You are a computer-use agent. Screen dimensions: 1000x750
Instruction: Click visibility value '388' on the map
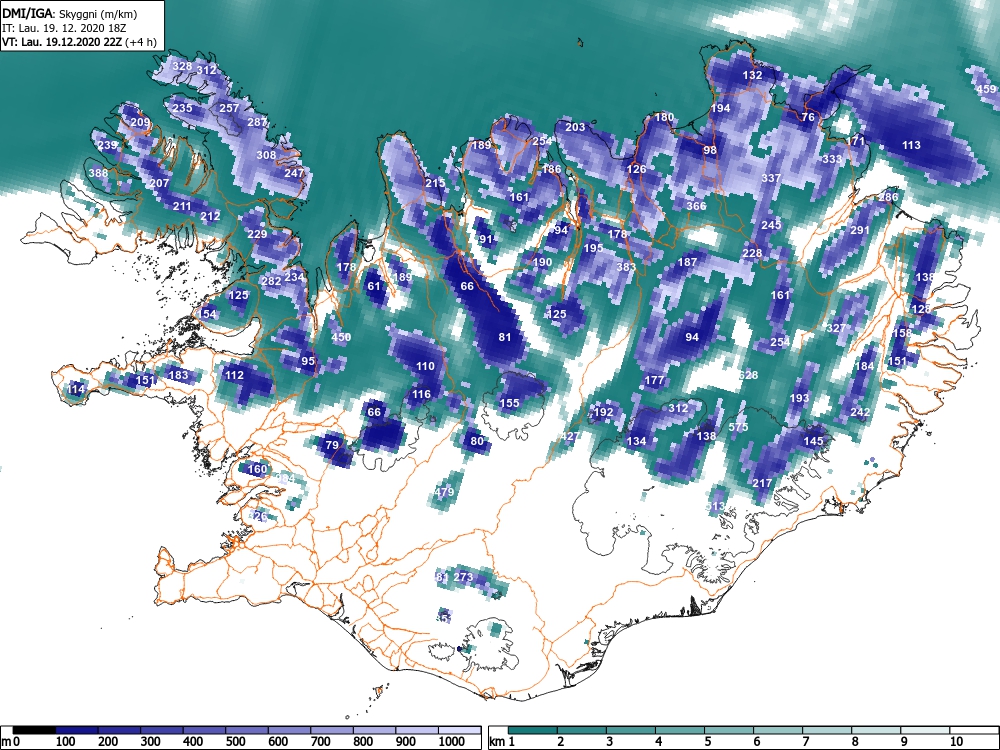click(98, 173)
